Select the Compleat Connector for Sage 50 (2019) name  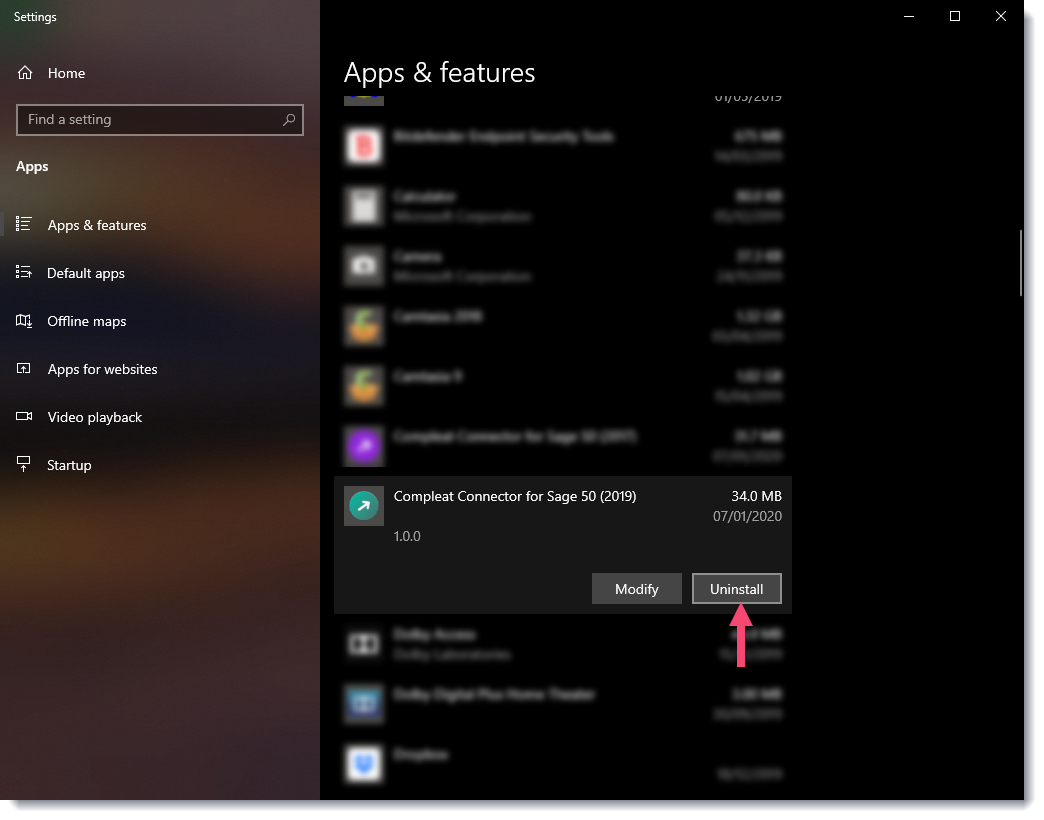point(515,496)
